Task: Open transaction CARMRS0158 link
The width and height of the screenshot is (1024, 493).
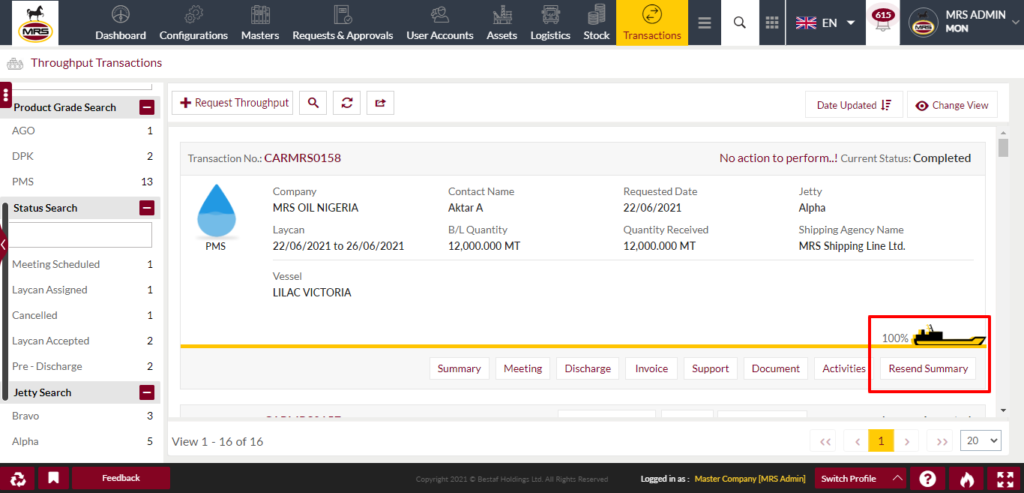Action: pyautogui.click(x=302, y=158)
